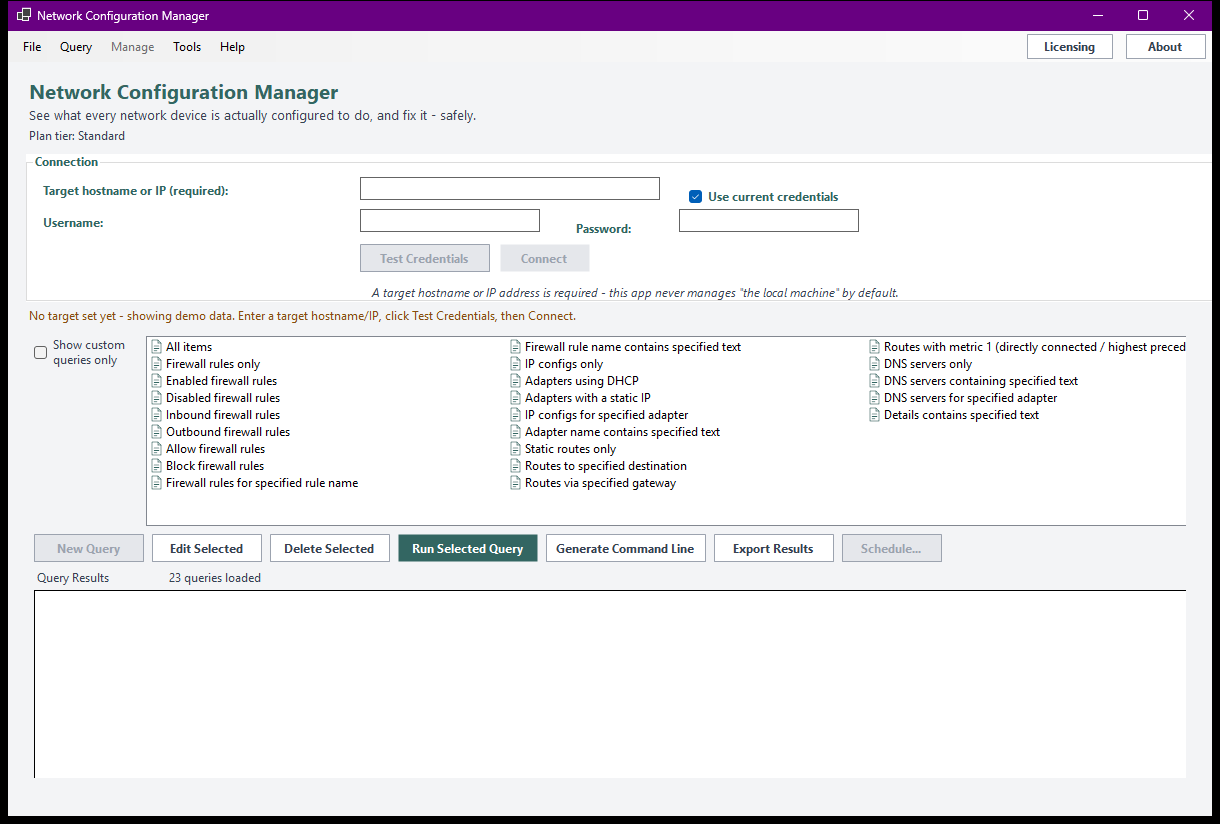Click the icon for Routes with metric 1
Image resolution: width=1220 pixels, height=824 pixels.
[x=874, y=347]
